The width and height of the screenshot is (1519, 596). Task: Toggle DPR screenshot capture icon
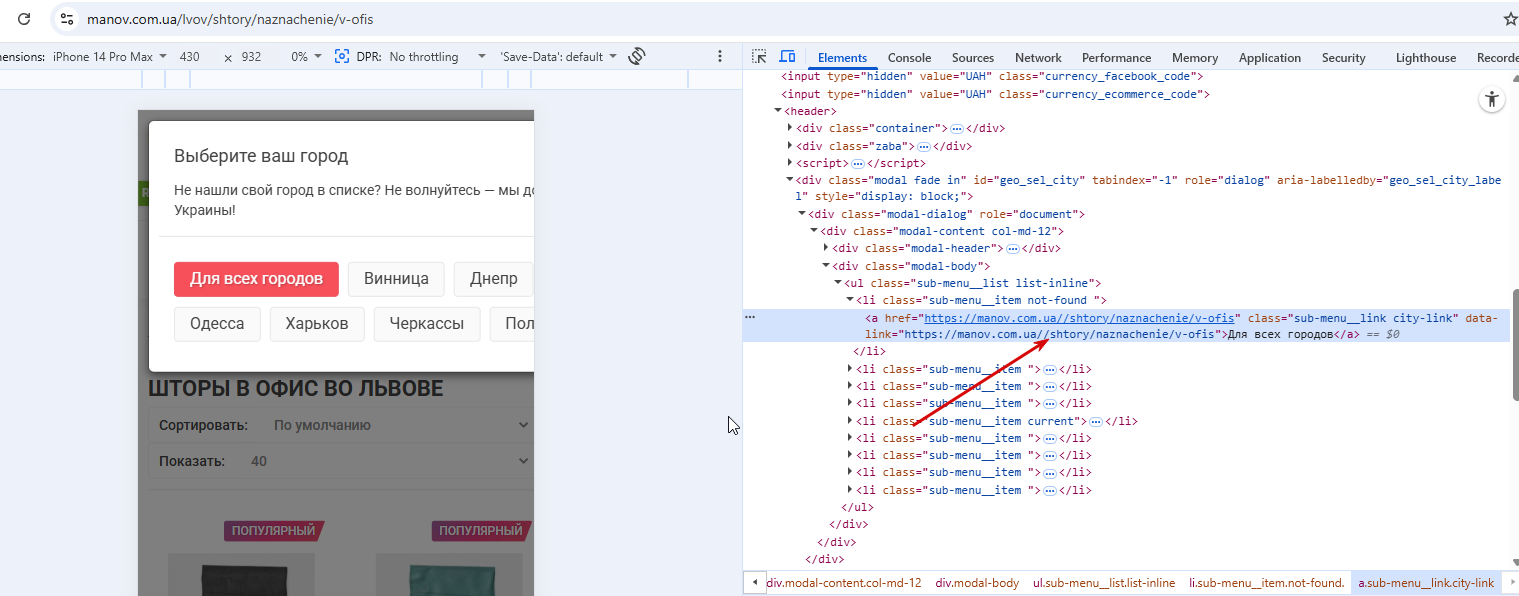(x=342, y=57)
